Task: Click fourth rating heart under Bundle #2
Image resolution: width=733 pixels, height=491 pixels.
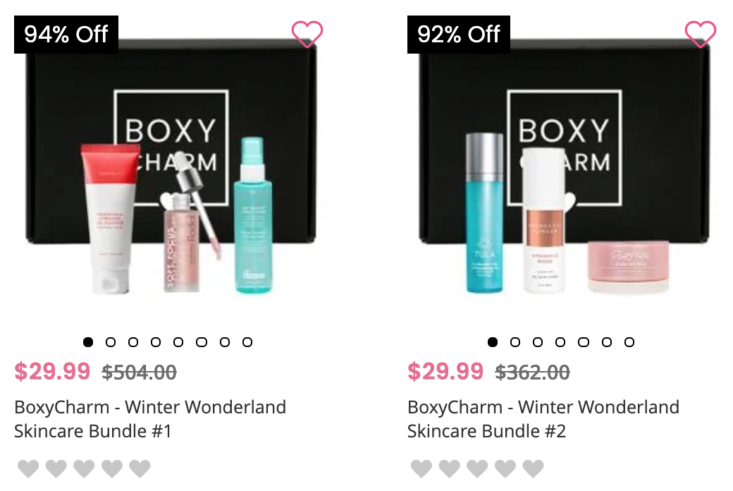Action: point(505,469)
